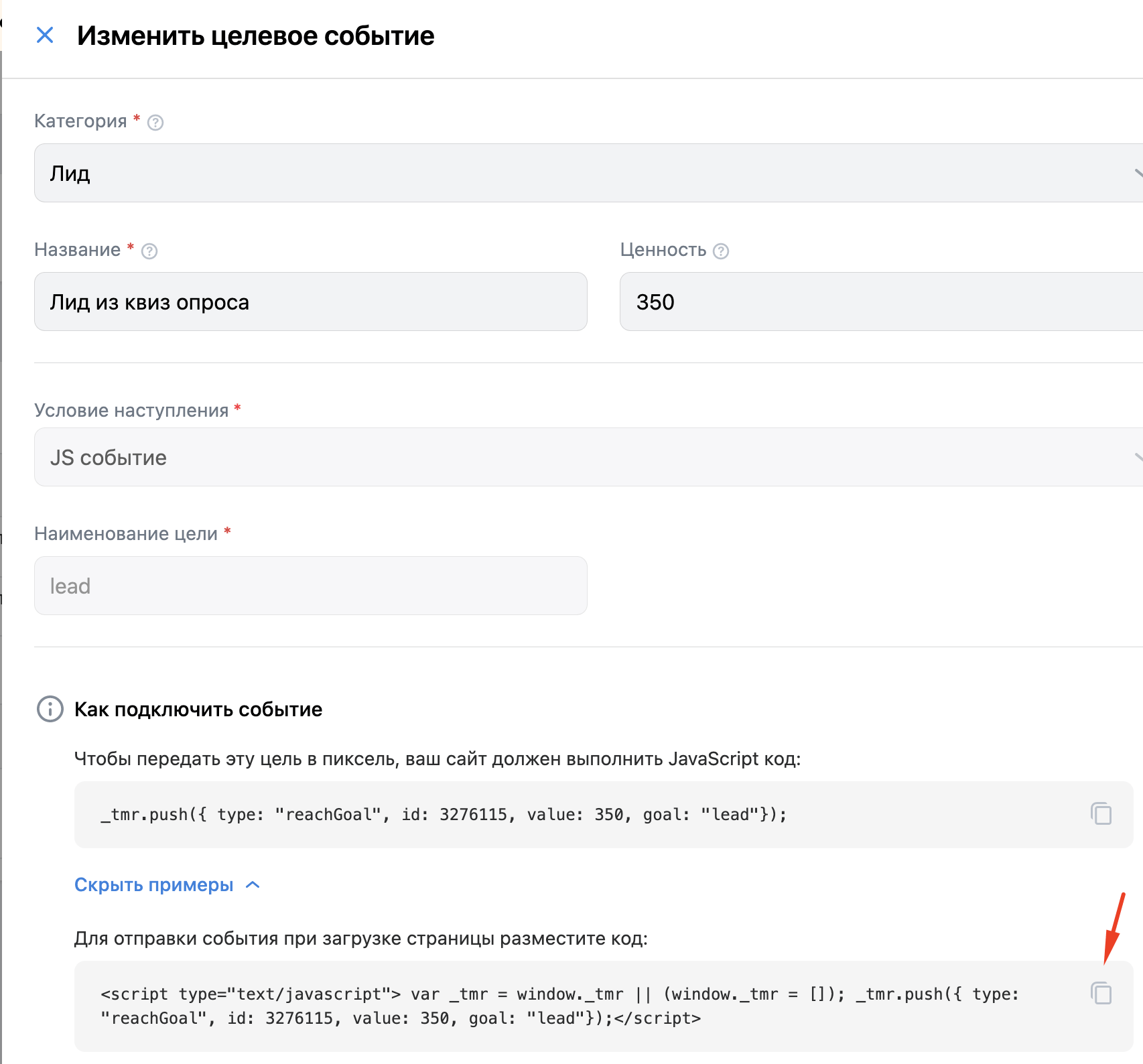Screen dimensions: 1143x1064
Task: Open help tooltip next to Название
Action: (x=149, y=251)
